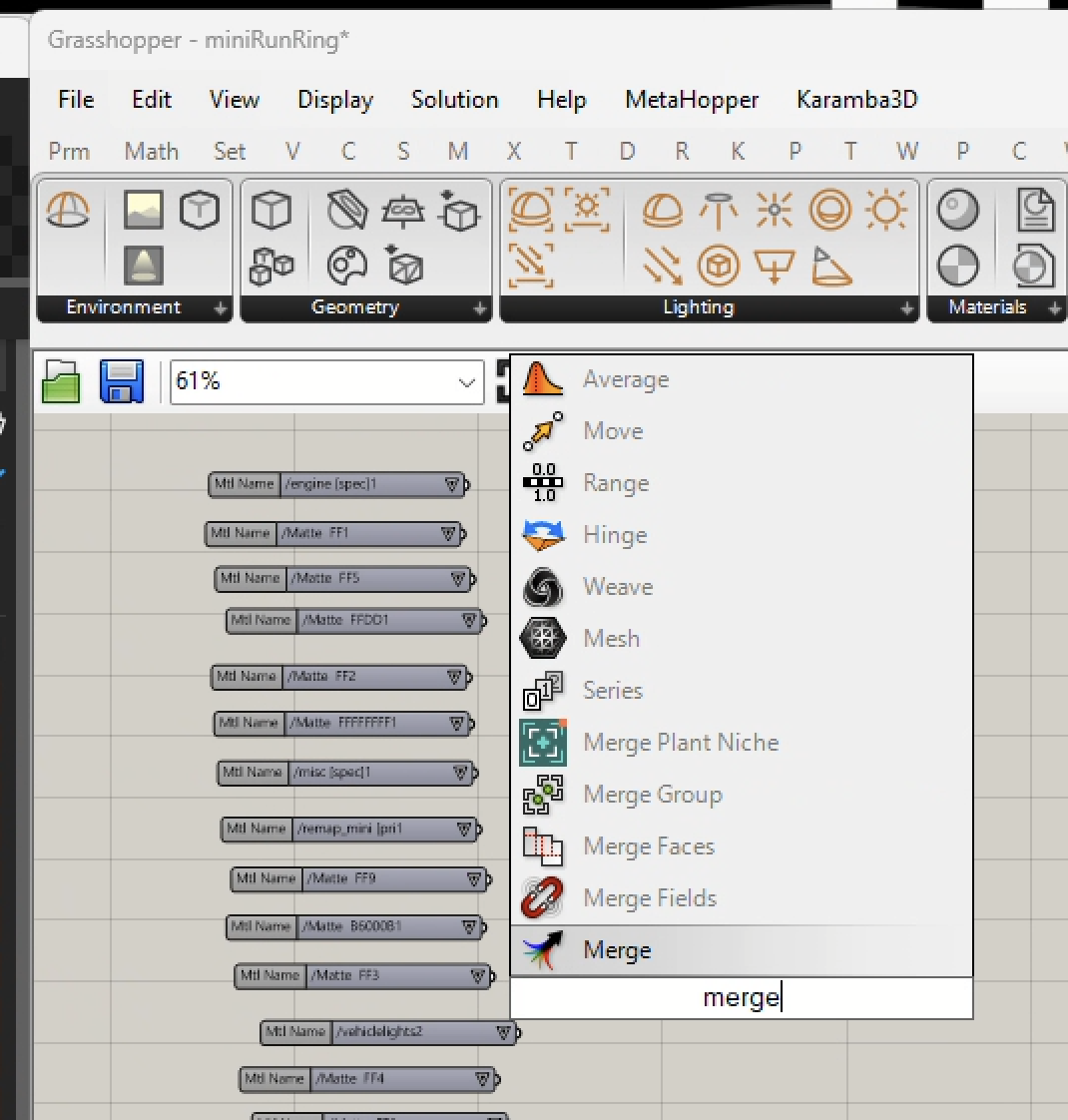Open the Help menu
Viewport: 1068px width, 1120px height.
pyautogui.click(x=562, y=99)
